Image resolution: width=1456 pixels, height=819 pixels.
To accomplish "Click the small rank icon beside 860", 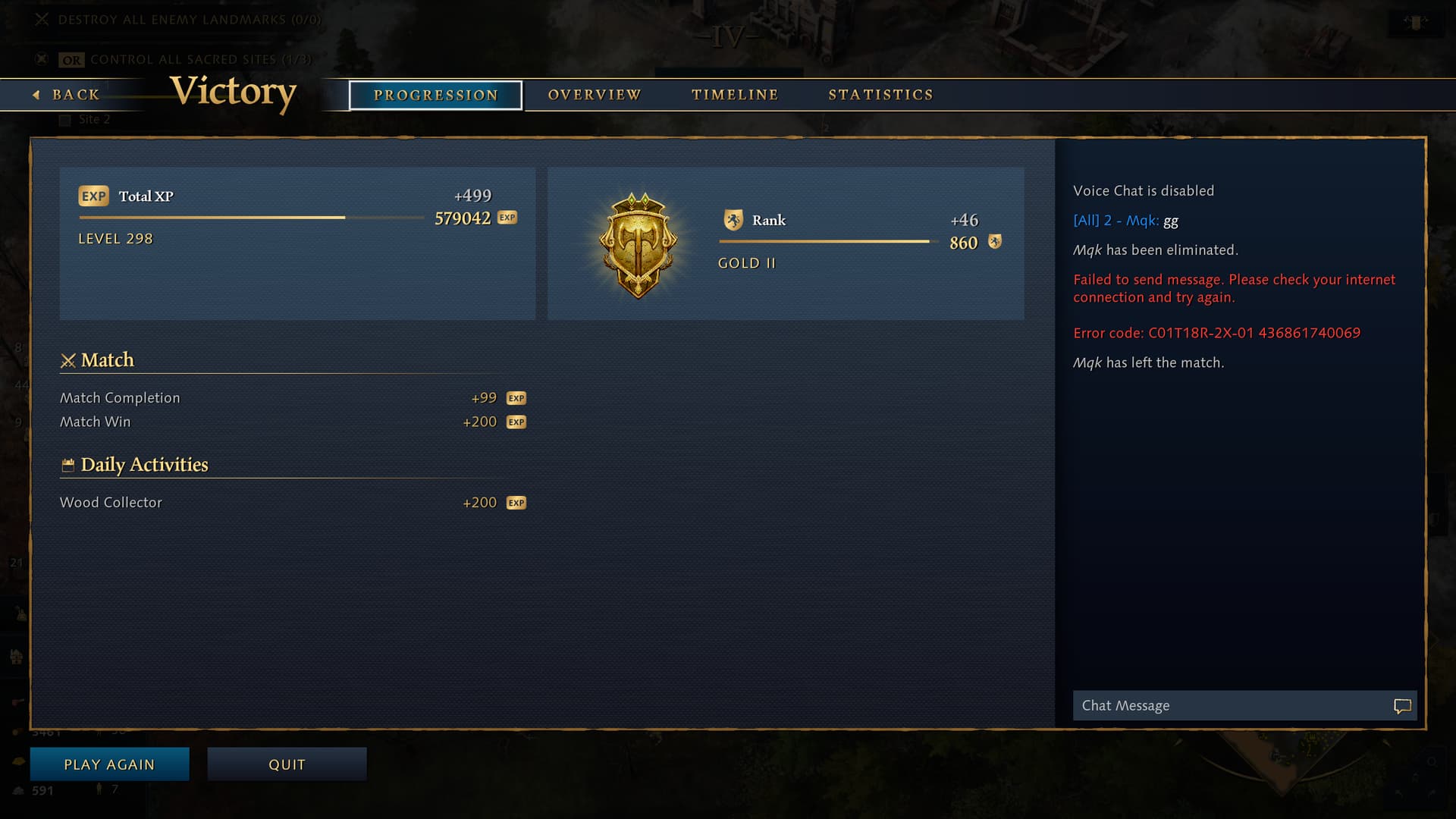I will coord(995,242).
